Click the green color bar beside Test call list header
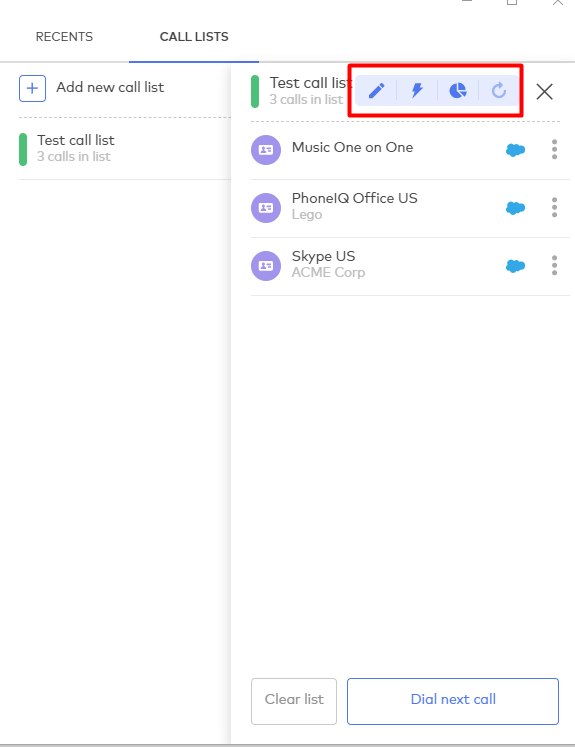Viewport: 575px width, 747px height. click(x=255, y=91)
